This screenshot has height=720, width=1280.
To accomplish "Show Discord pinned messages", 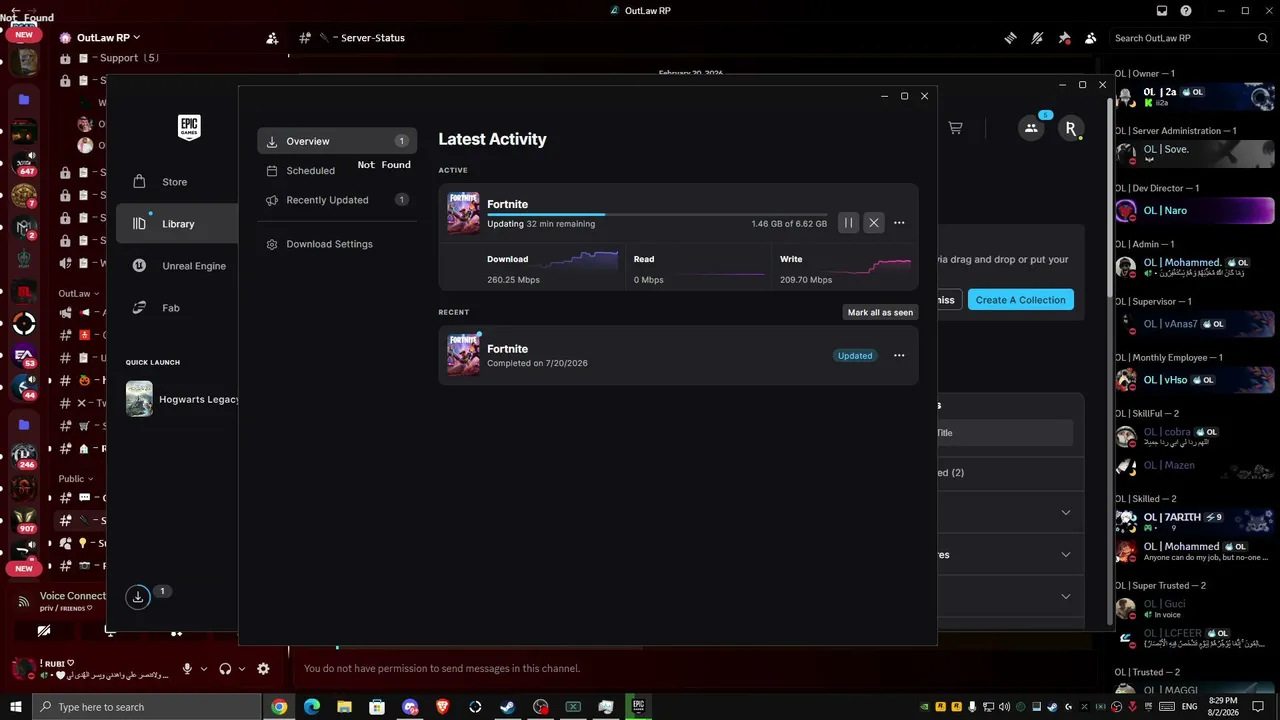I will click(x=1064, y=38).
